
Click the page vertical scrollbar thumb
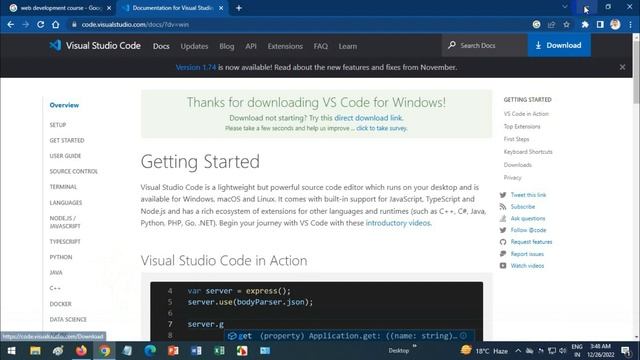coord(636,71)
